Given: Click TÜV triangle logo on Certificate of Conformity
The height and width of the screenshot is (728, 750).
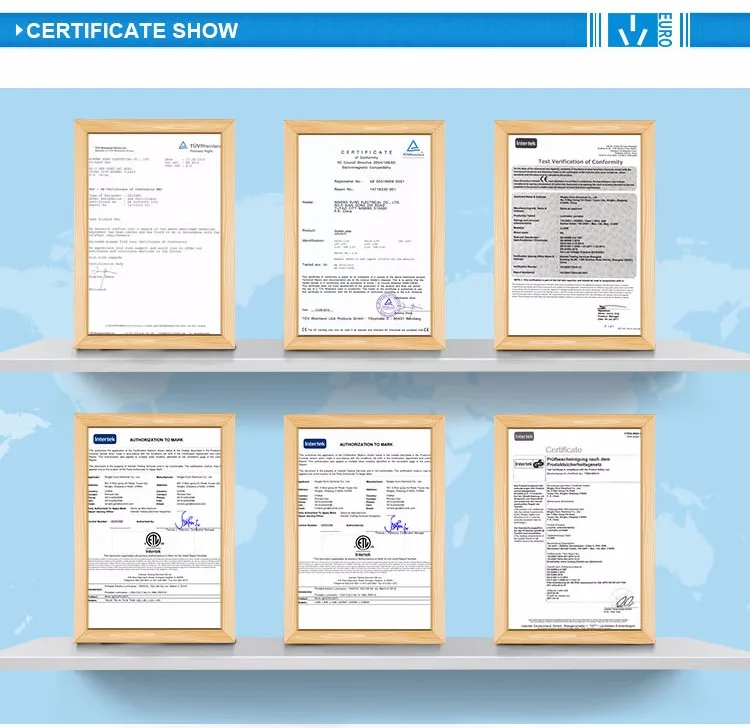Looking at the screenshot, I should point(413,148).
